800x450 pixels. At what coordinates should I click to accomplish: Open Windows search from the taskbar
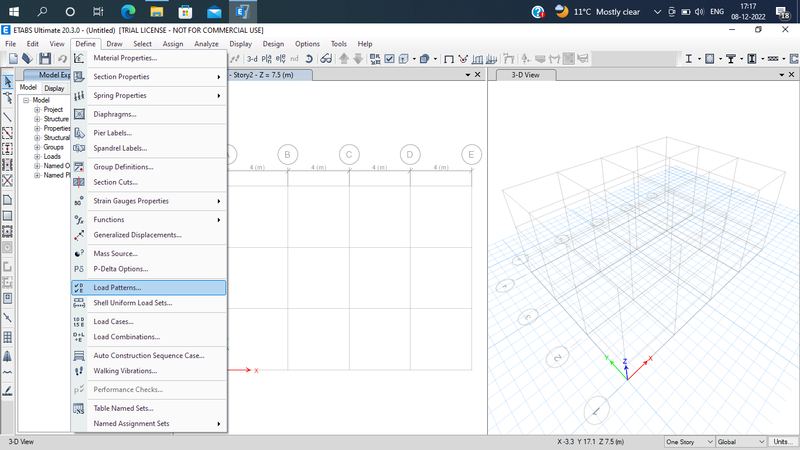(42, 11)
